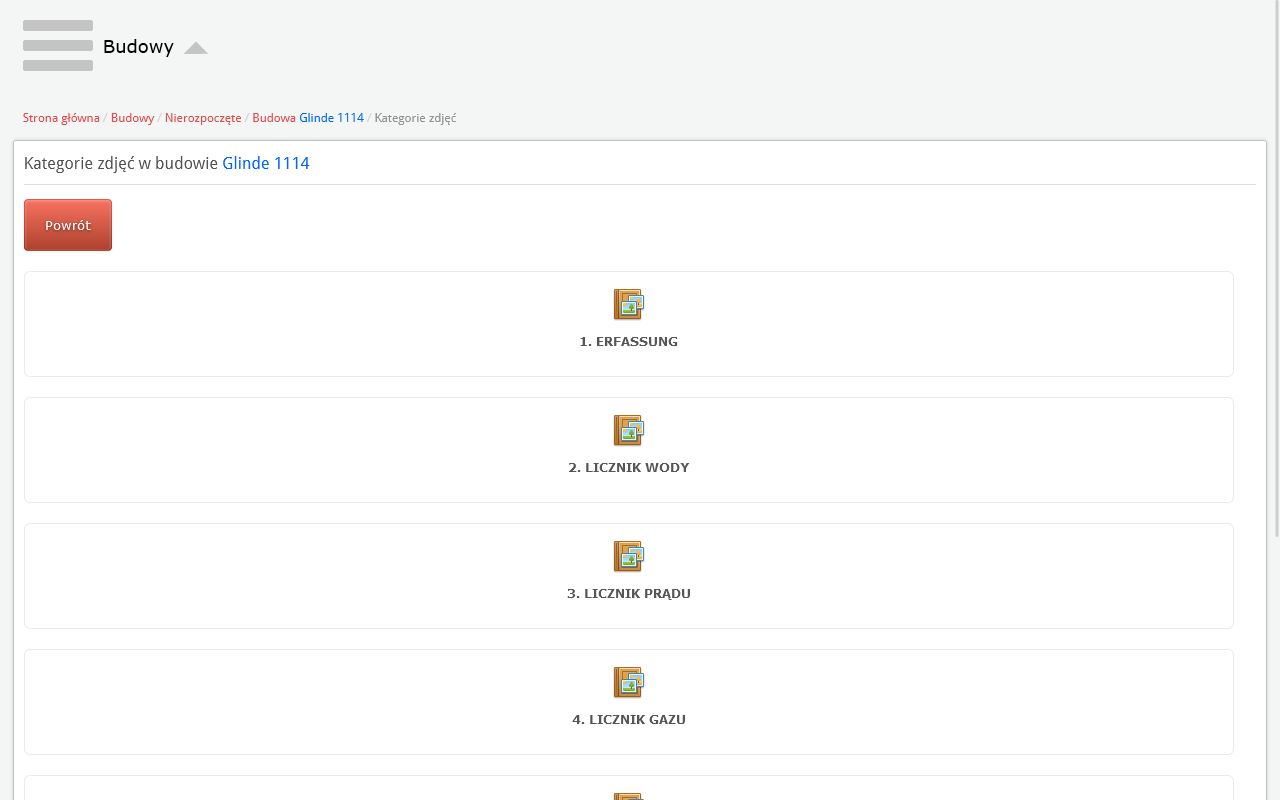Viewport: 1280px width, 800px height.
Task: Open the Budowy breadcrumb link
Action: (132, 118)
